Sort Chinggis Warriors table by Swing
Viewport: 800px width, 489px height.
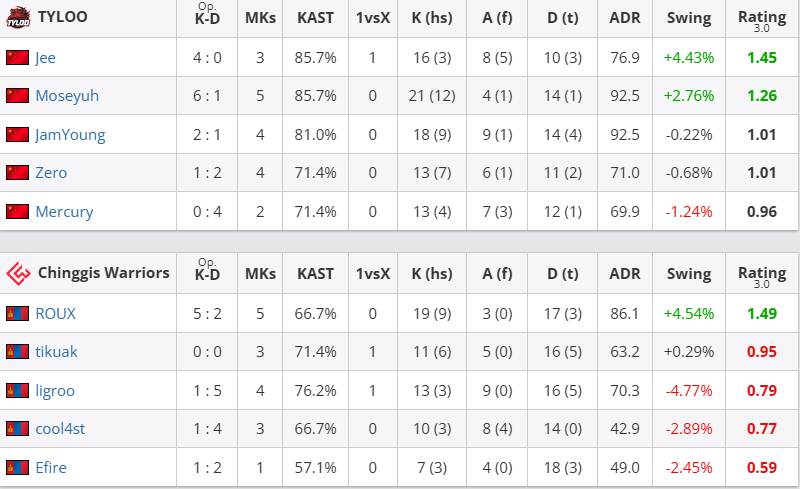click(x=689, y=273)
